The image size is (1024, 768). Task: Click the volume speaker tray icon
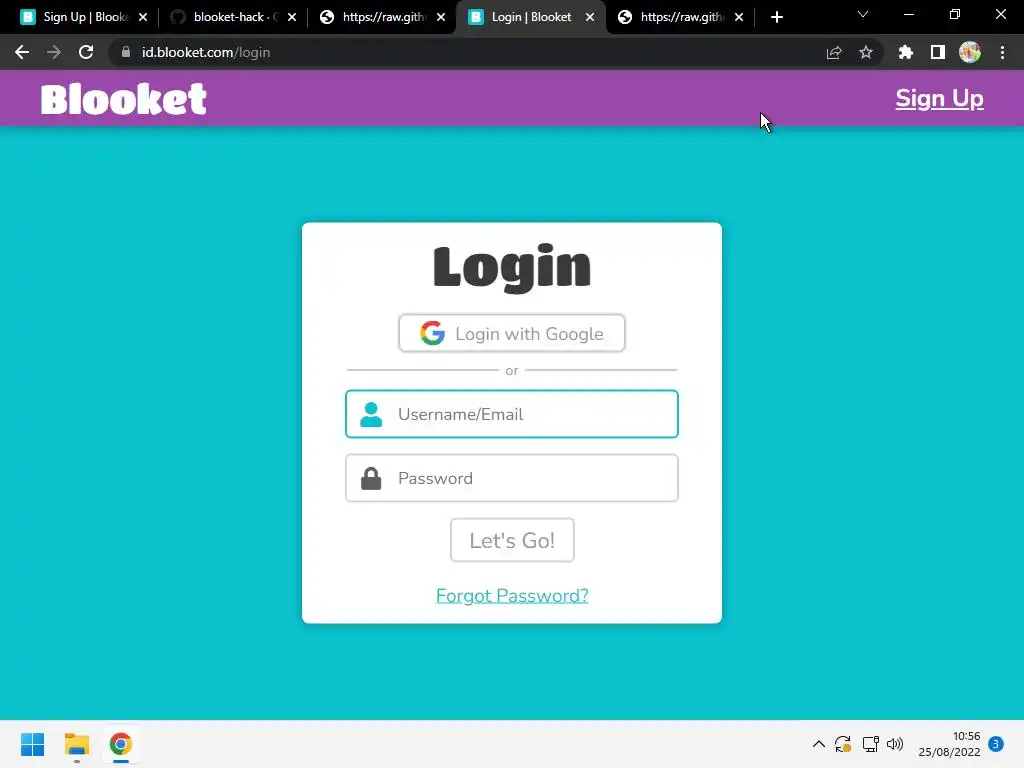click(x=895, y=744)
